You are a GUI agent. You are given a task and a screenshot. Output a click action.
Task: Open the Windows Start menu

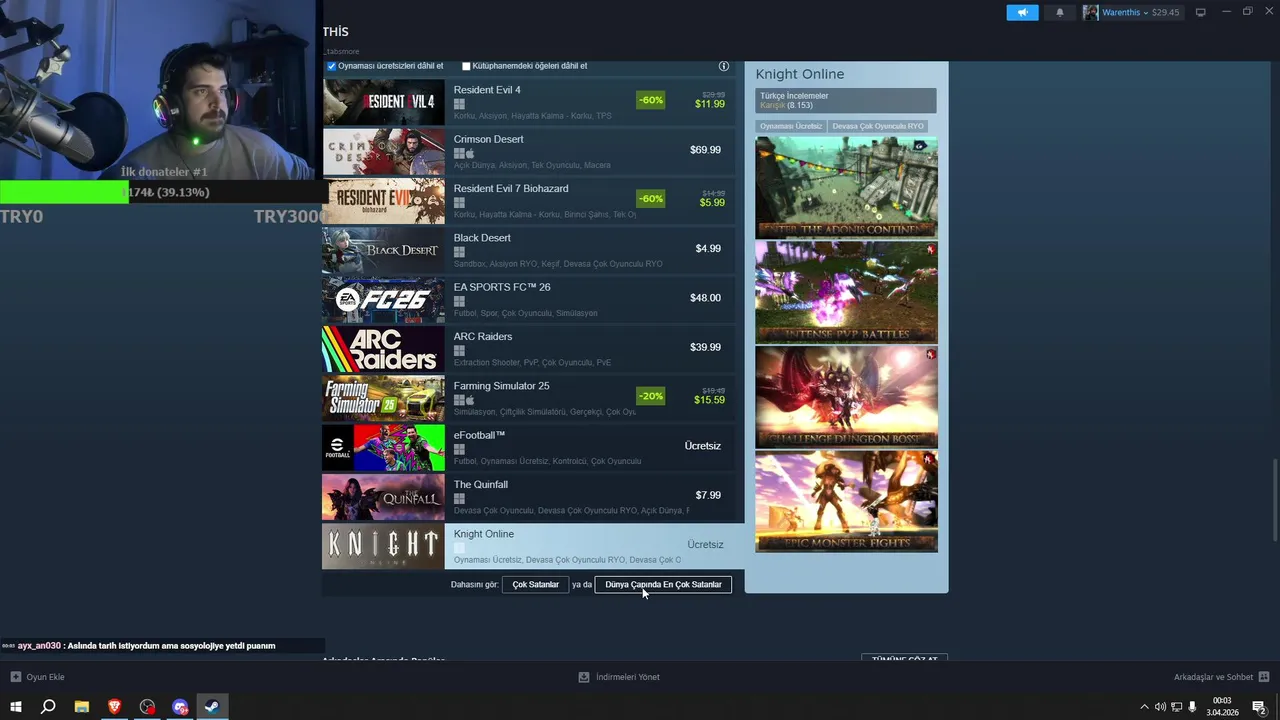16,707
